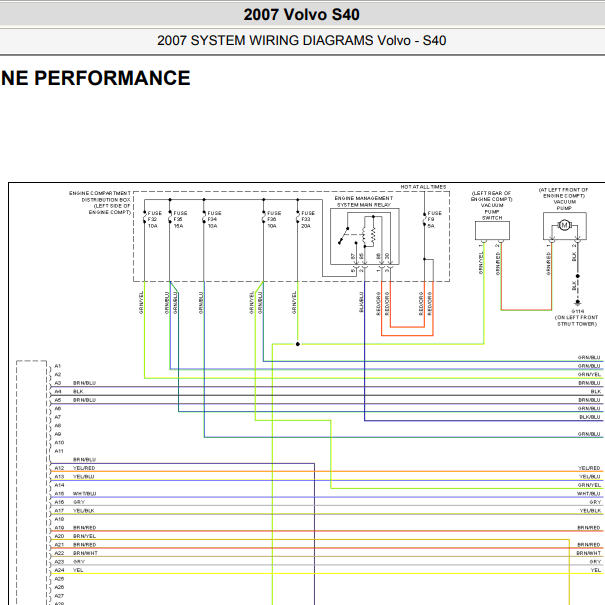Click the 'NE PERFORMANCE' heading

(95, 78)
